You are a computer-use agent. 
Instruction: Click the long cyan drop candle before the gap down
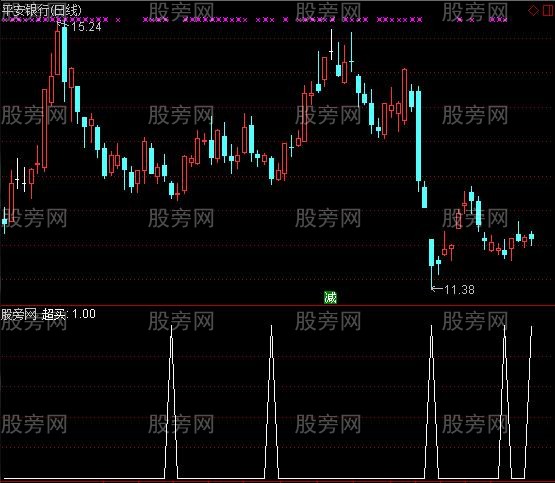pyautogui.click(x=419, y=138)
